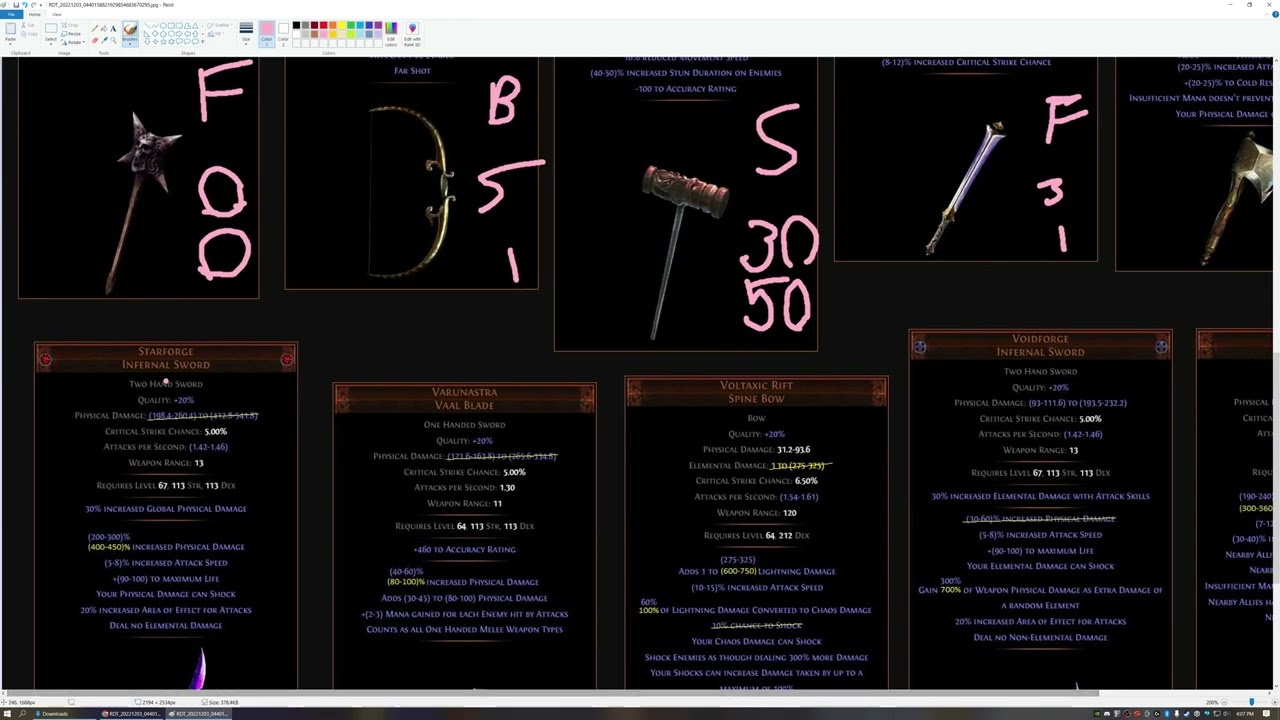Screen dimensions: 1280x720
Task: Switch to the View ribbon tab
Action: pos(57,14)
